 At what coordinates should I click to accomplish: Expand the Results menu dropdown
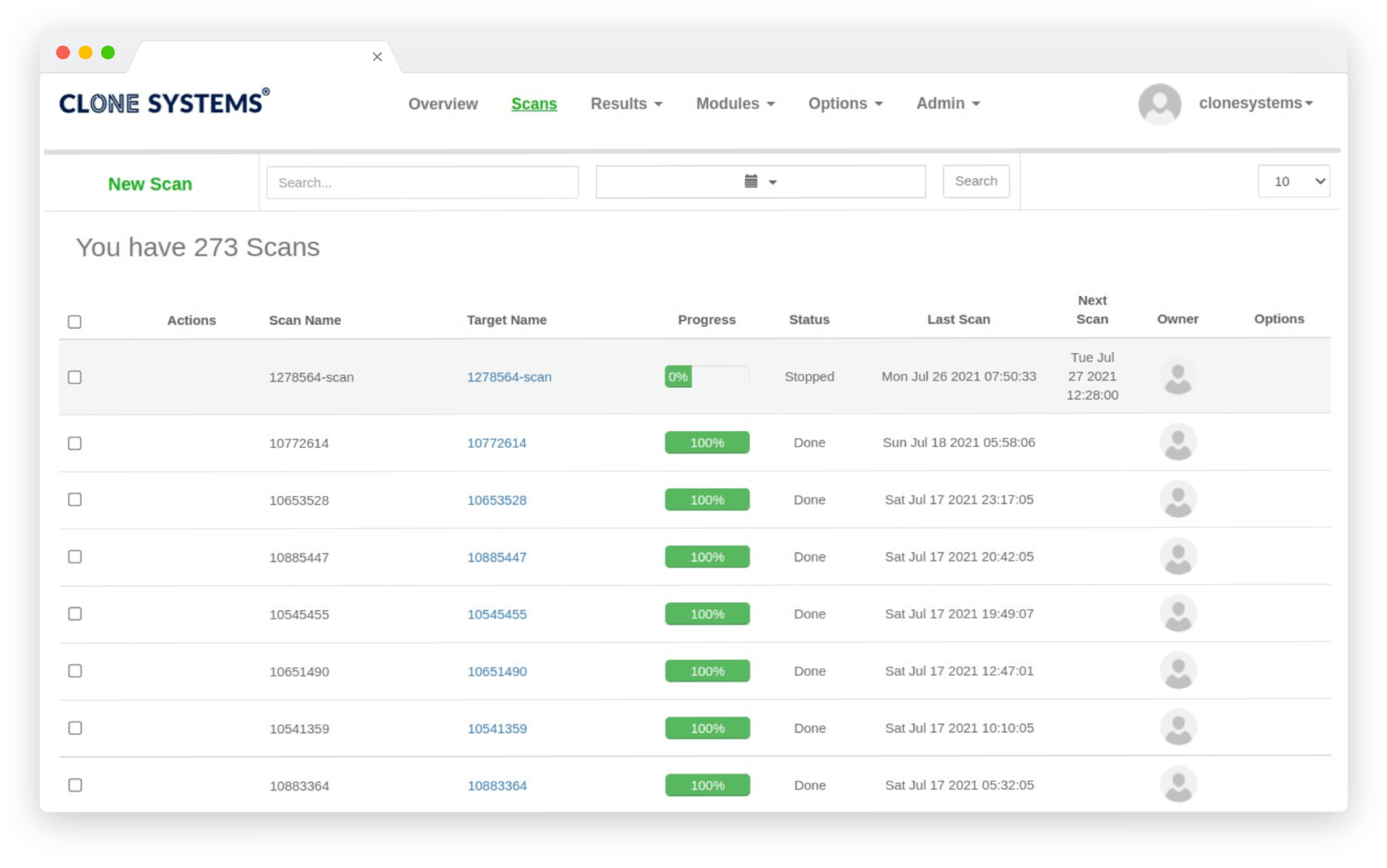[x=626, y=104]
